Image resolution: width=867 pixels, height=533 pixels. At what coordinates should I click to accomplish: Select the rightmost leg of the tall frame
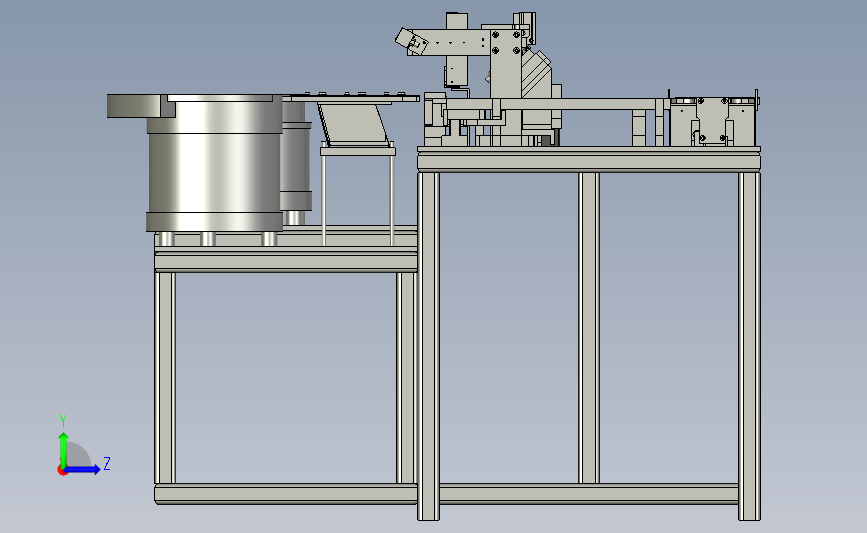(x=749, y=346)
